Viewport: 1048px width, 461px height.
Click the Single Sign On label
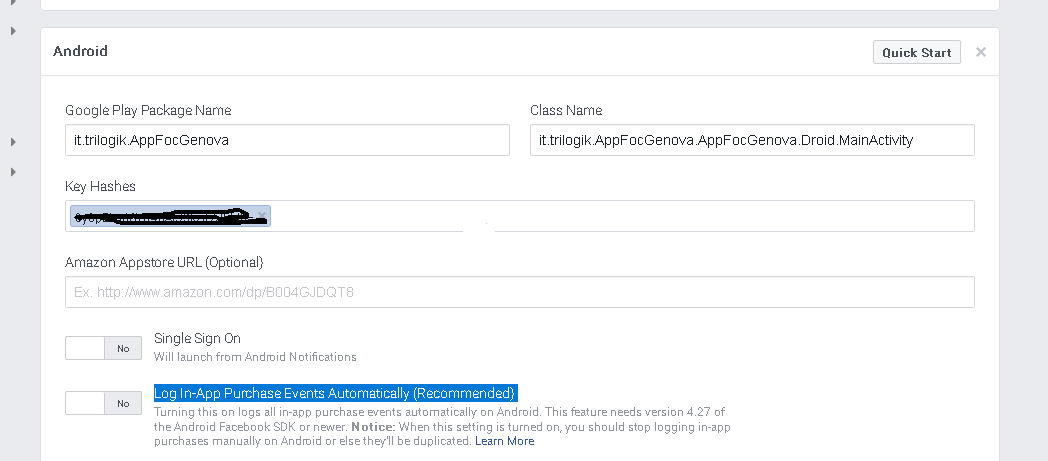(x=197, y=338)
